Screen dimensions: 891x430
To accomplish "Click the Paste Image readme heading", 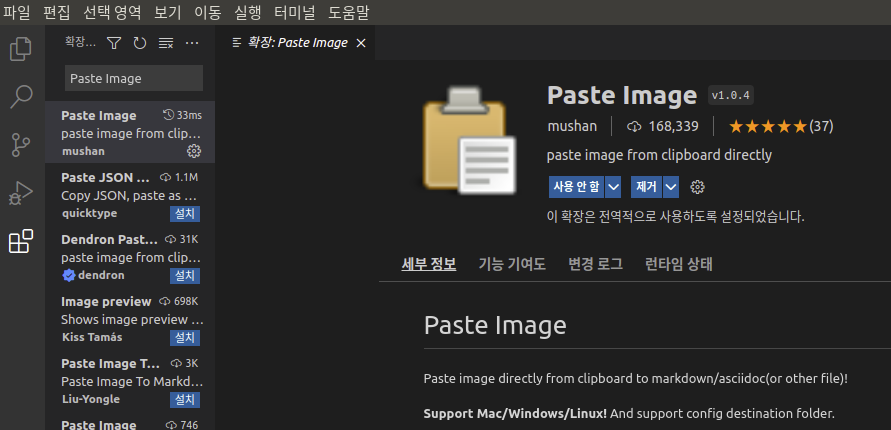I will 495,325.
